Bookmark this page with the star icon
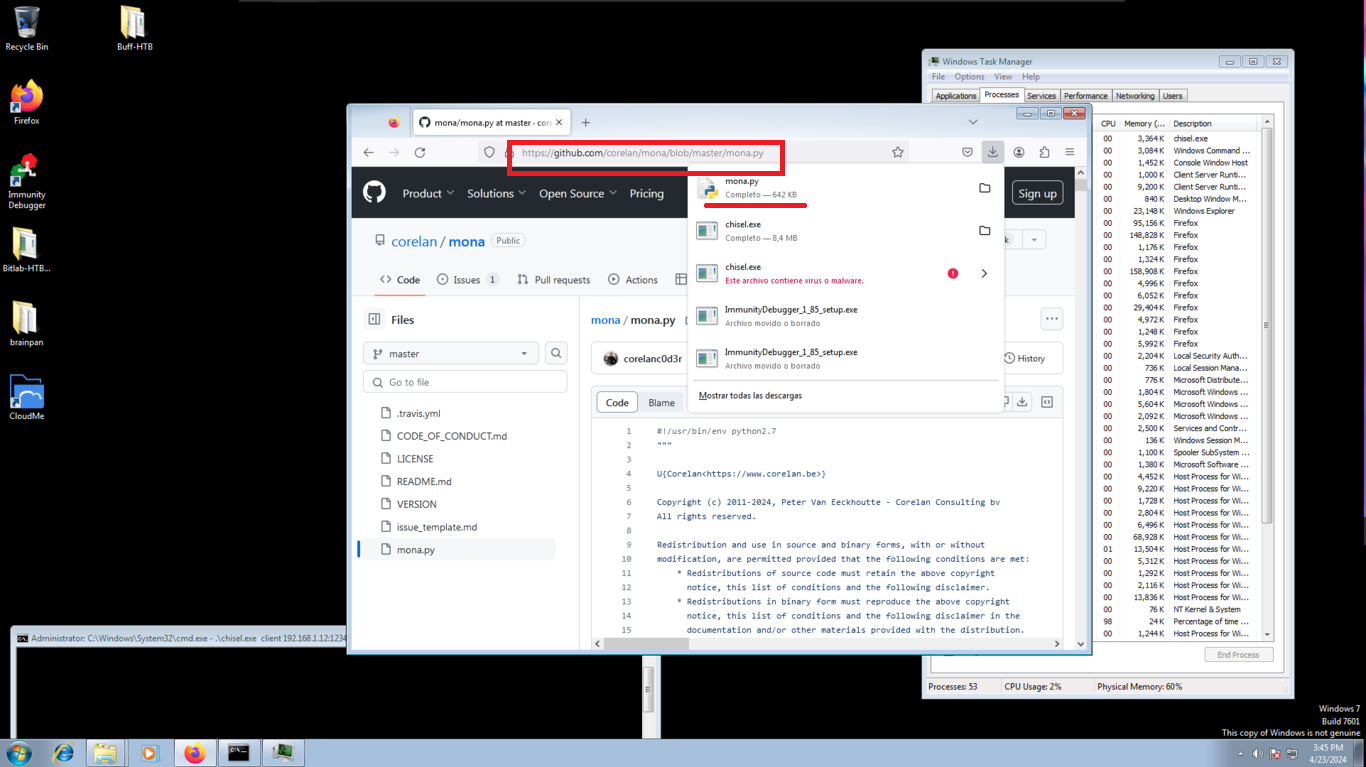This screenshot has width=1366, height=767. 897,152
